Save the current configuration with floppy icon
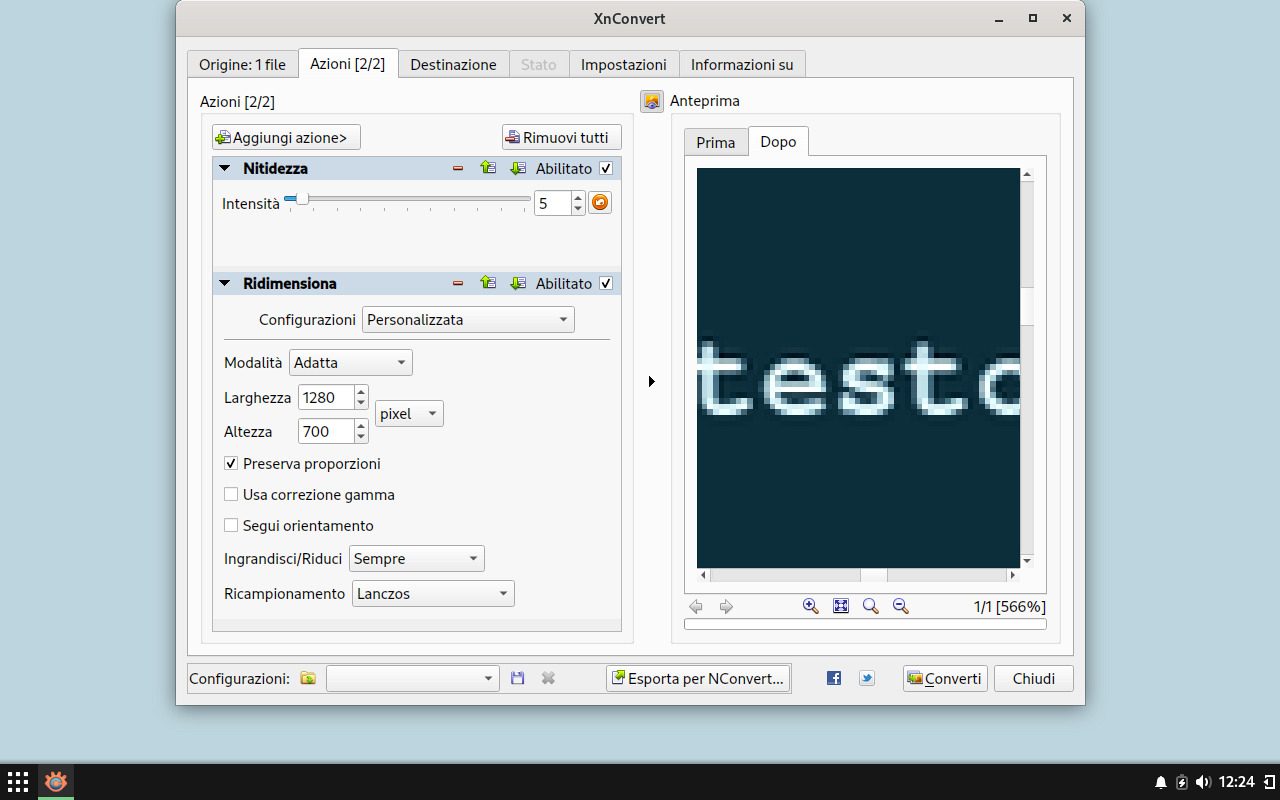The height and width of the screenshot is (800, 1280). 517,678
